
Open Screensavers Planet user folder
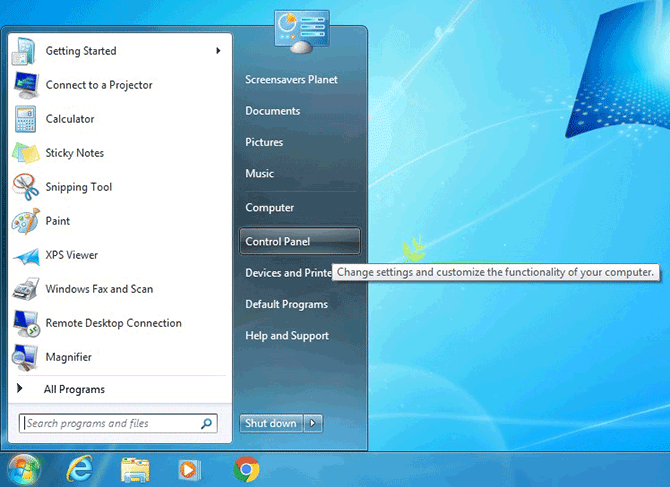(291, 79)
